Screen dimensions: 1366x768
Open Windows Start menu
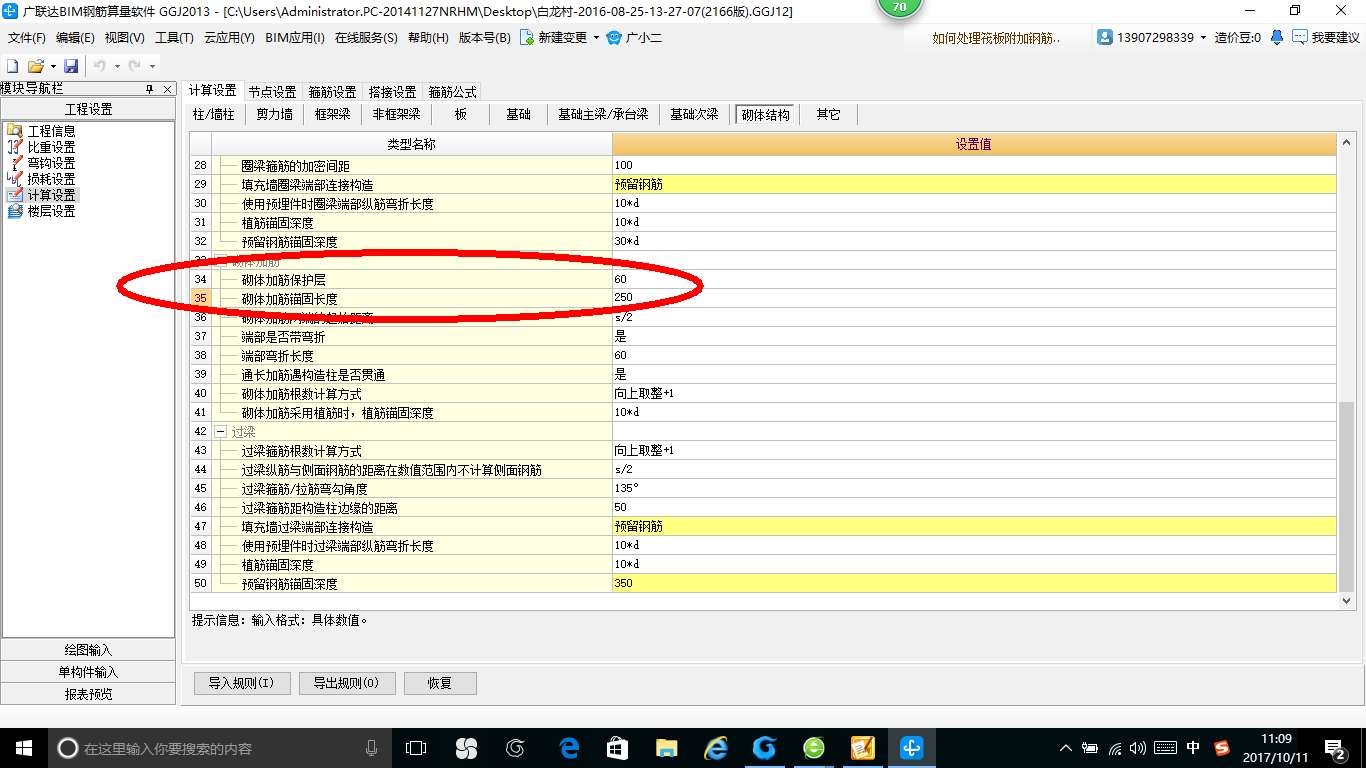point(22,747)
